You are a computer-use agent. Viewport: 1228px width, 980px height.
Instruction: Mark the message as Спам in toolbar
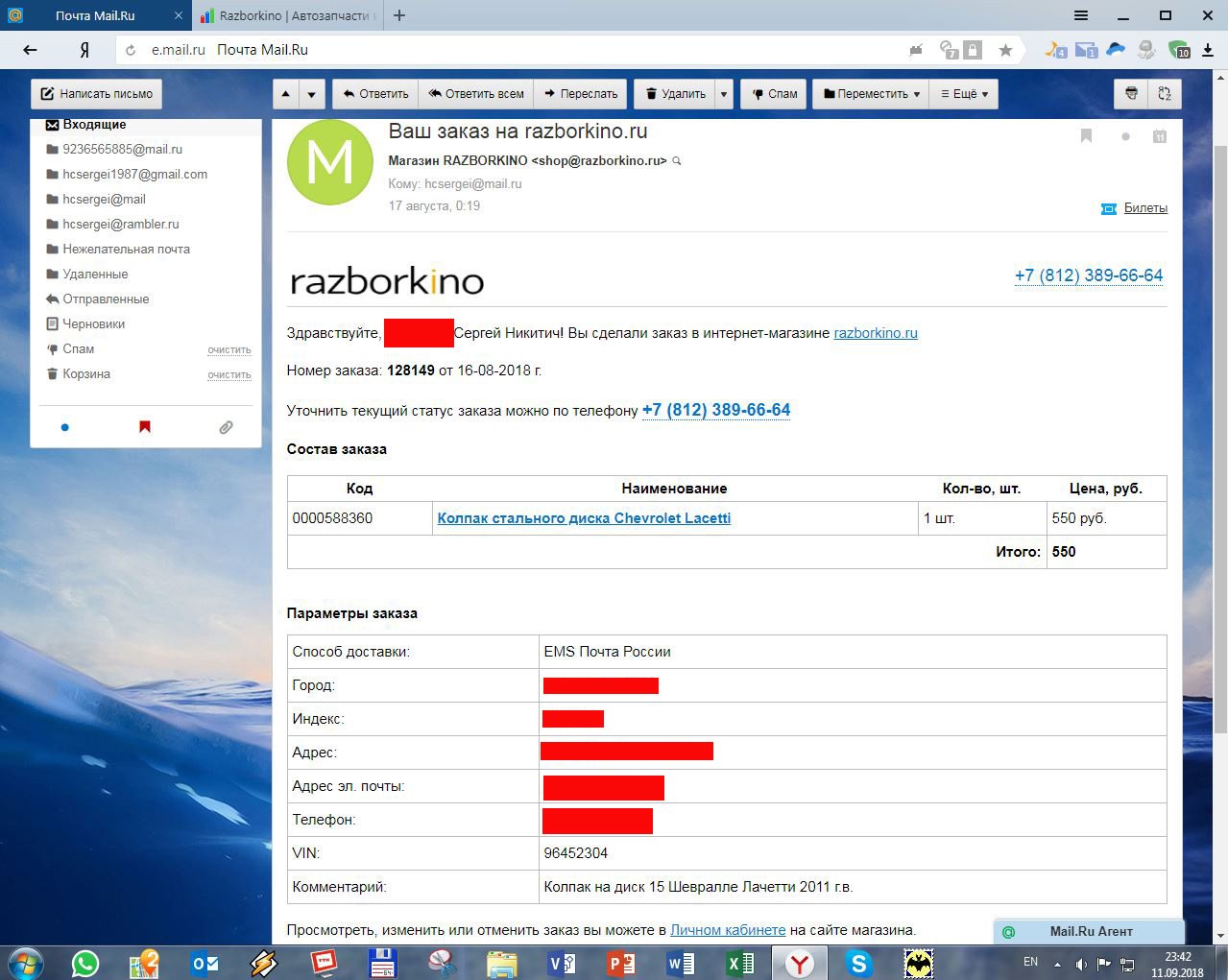point(774,94)
